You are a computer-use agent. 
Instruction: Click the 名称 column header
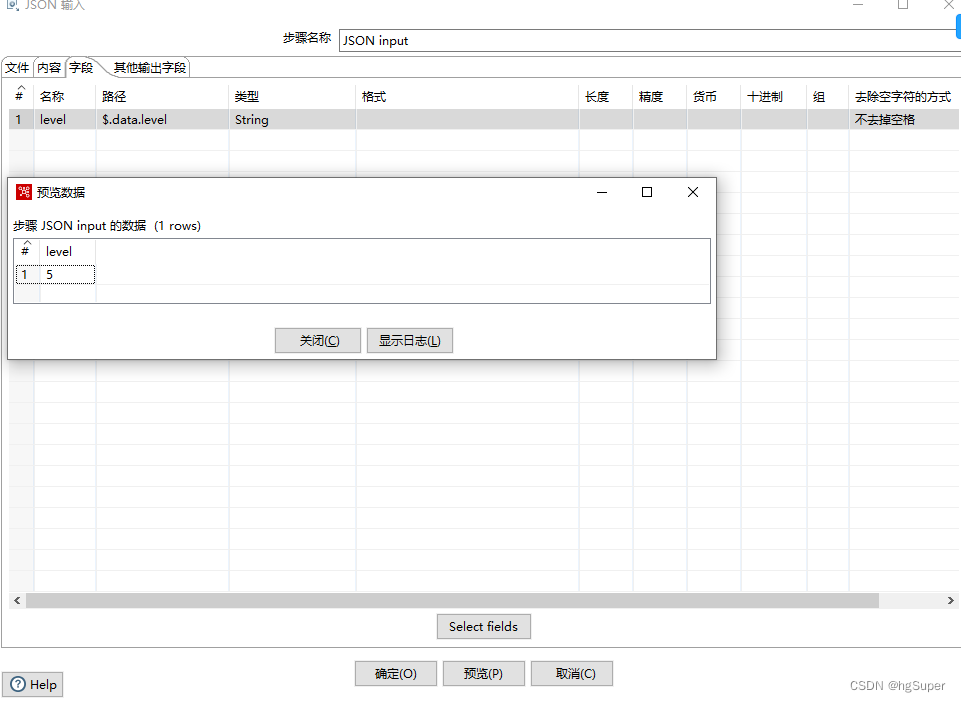coord(53,95)
